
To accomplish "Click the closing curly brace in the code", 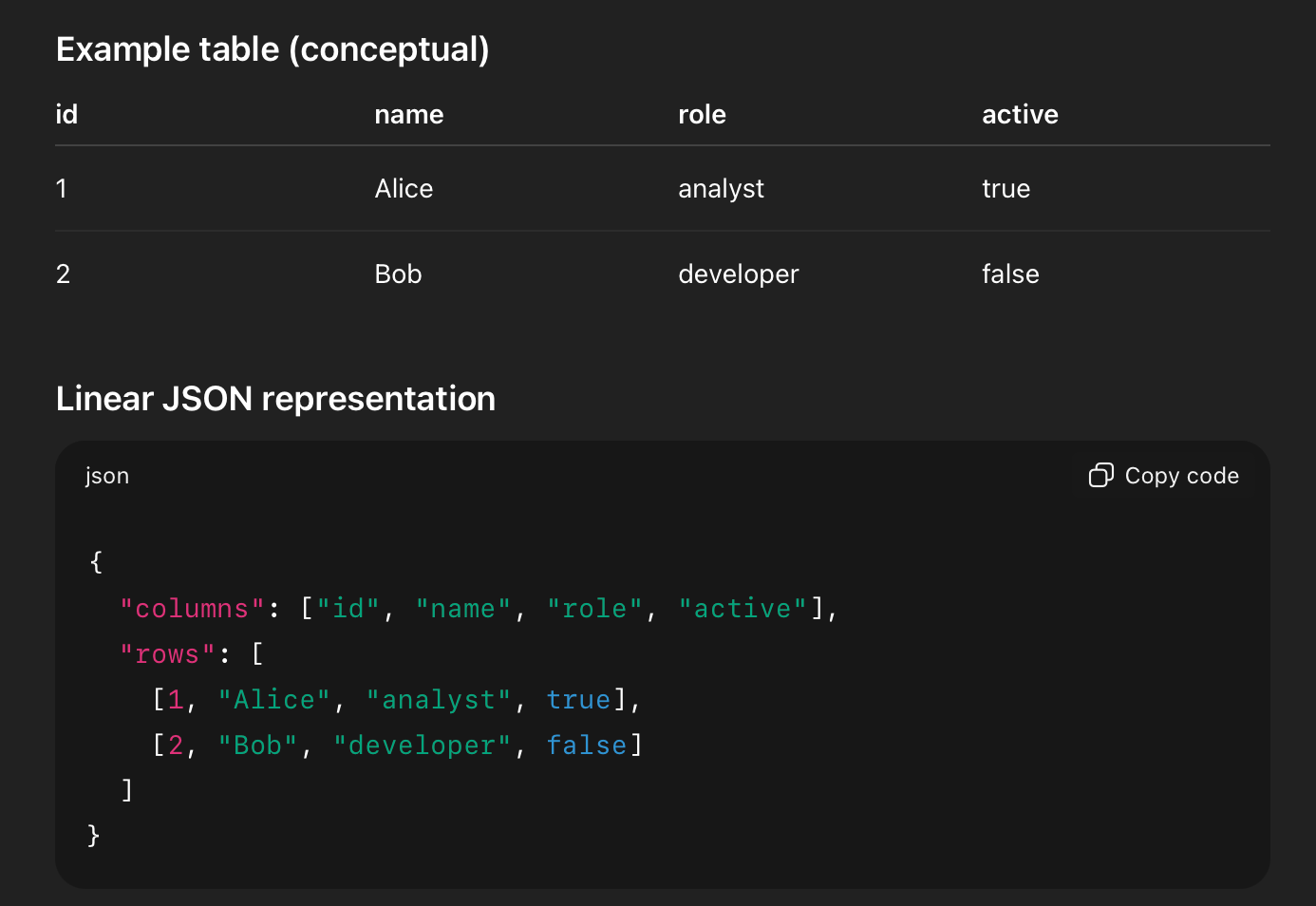I will (x=94, y=836).
